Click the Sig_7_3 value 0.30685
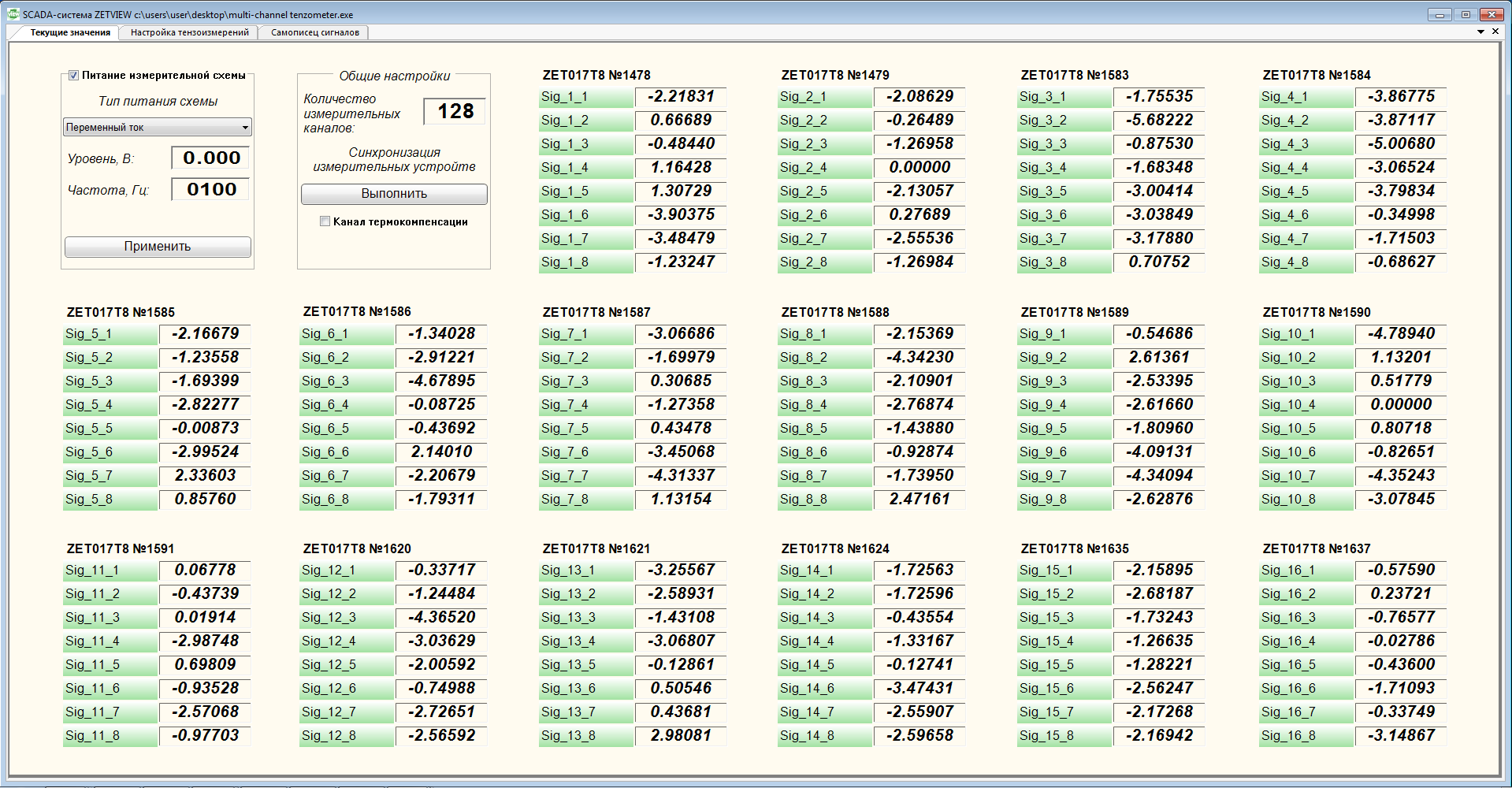The height and width of the screenshot is (788, 1512). (681, 381)
